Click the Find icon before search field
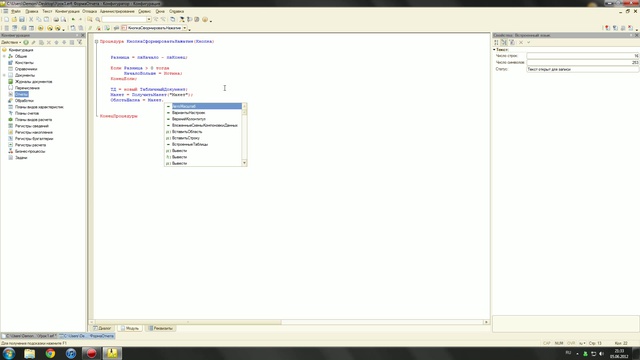 [x=90, y=19]
